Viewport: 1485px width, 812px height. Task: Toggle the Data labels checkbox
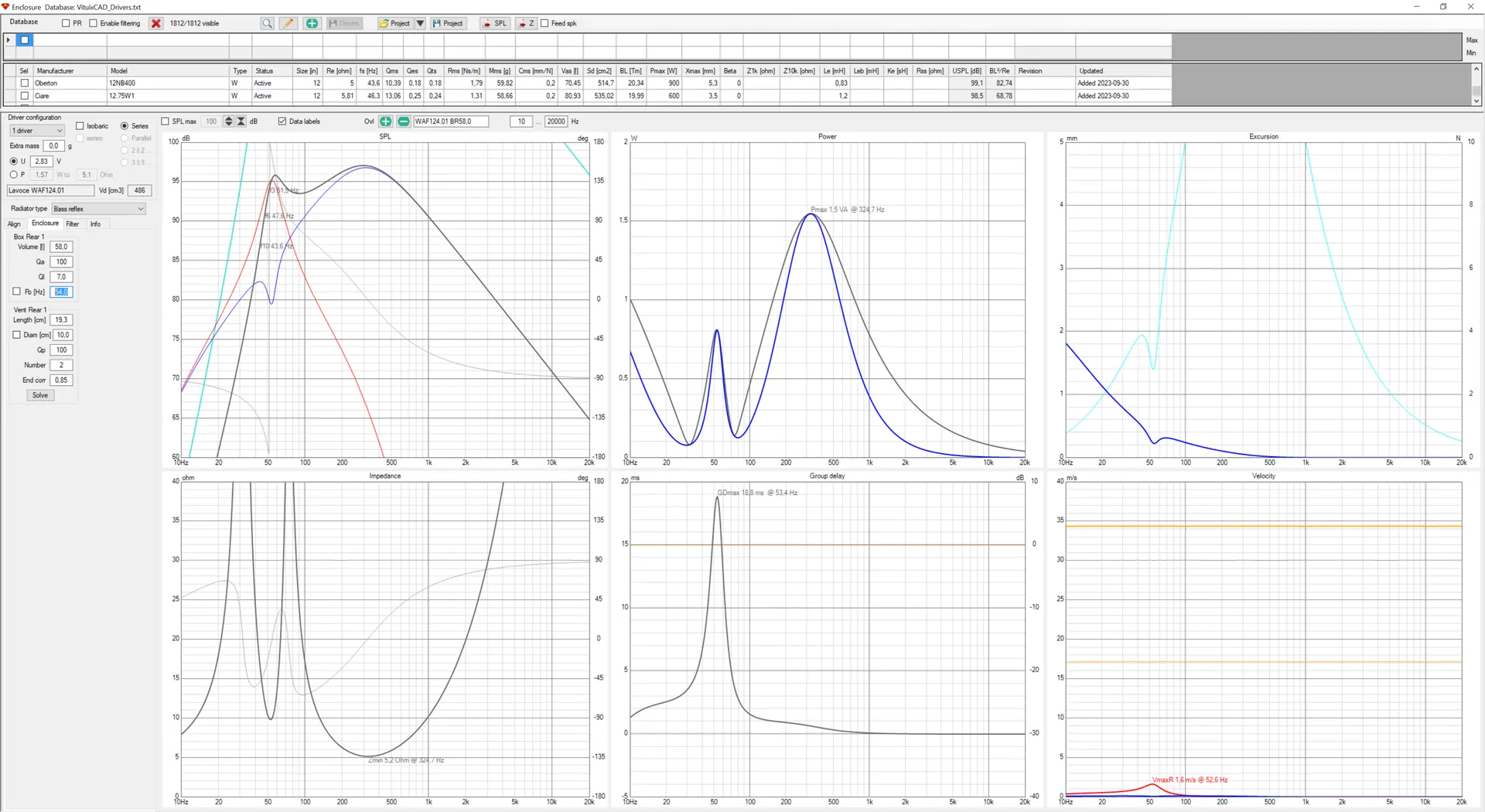[282, 121]
